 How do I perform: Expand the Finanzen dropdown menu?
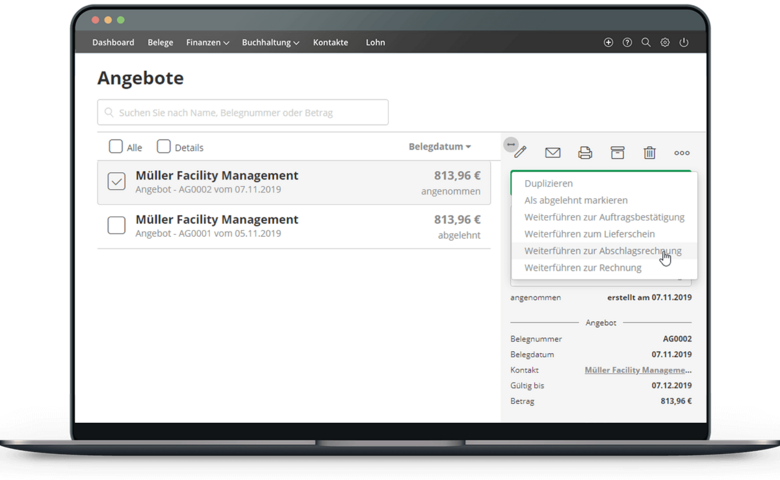pyautogui.click(x=207, y=43)
